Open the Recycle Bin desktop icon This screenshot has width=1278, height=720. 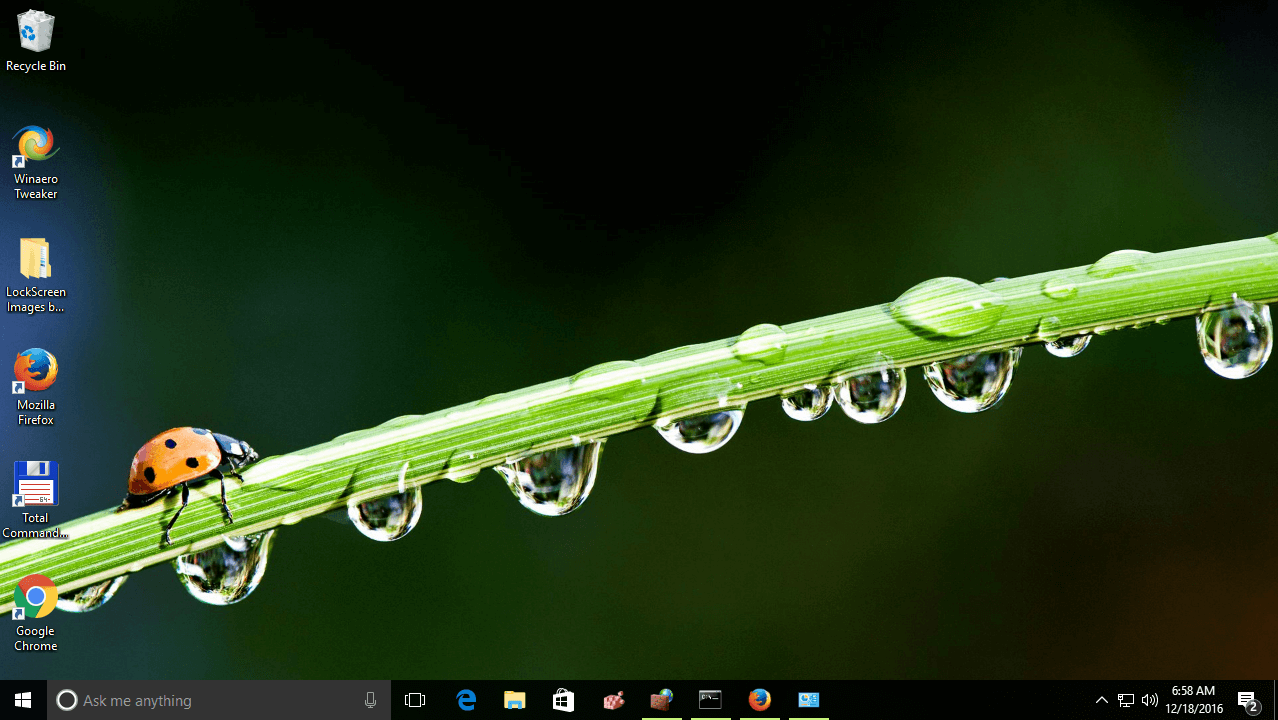tap(35, 40)
